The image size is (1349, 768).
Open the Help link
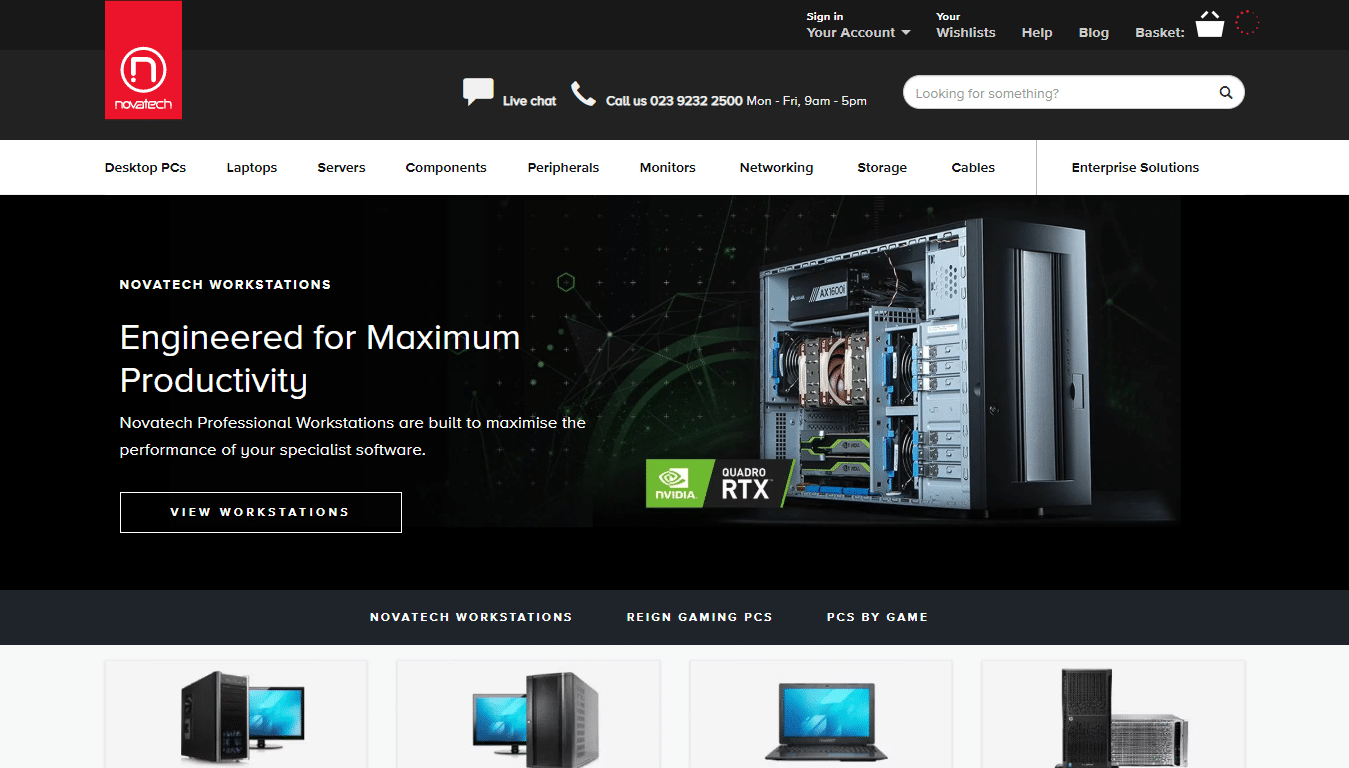[x=1037, y=33]
